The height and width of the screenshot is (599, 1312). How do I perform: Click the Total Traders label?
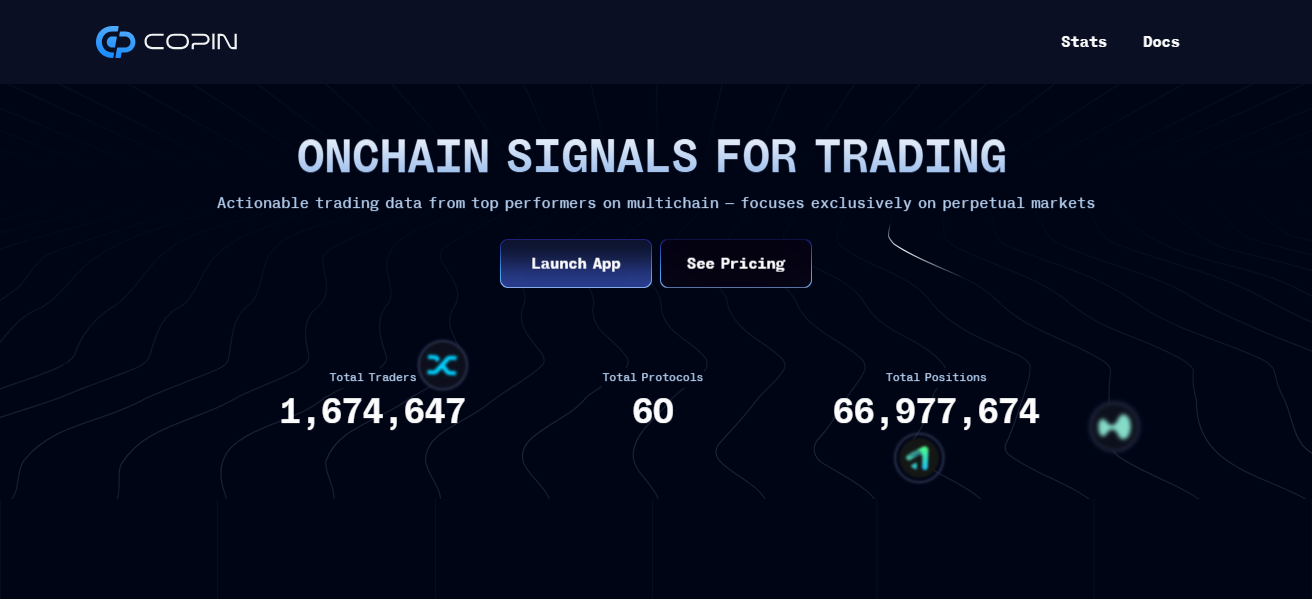tap(372, 377)
